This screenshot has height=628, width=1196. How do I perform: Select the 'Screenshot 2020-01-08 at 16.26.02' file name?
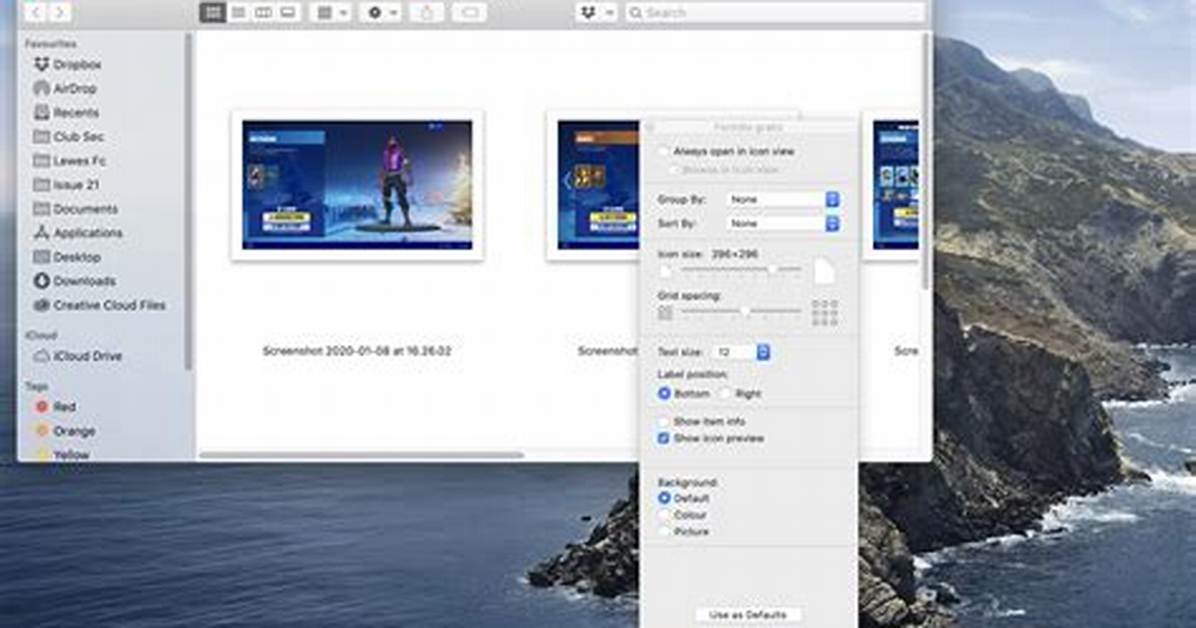(x=357, y=351)
